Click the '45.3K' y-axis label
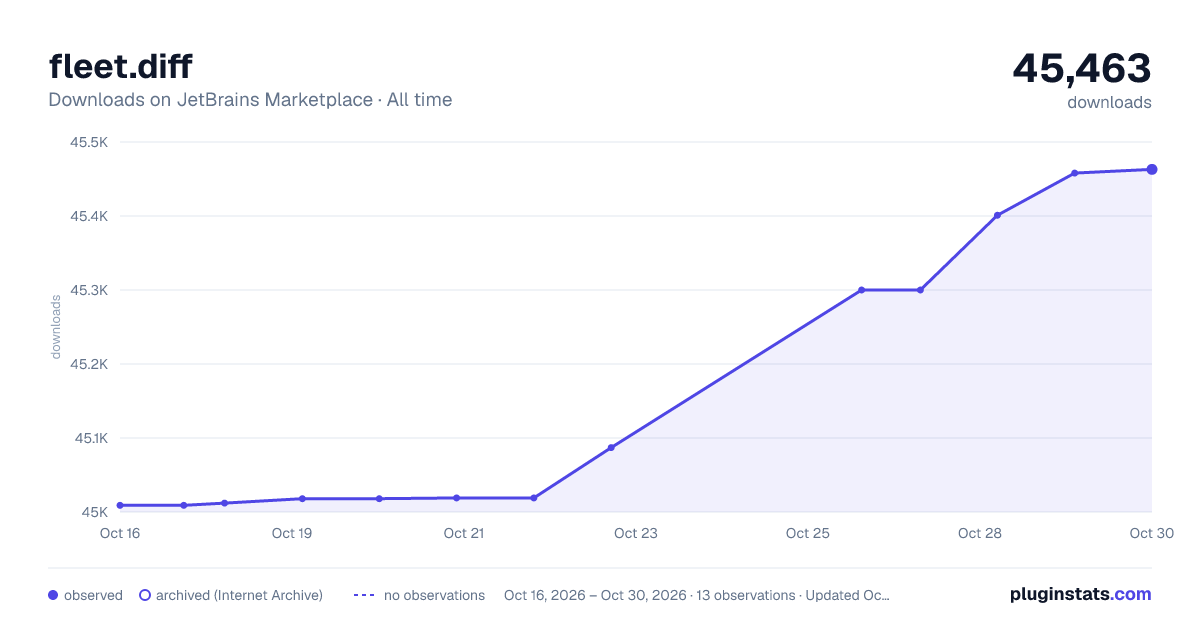Viewport: 1200px width, 630px height. pos(89,290)
